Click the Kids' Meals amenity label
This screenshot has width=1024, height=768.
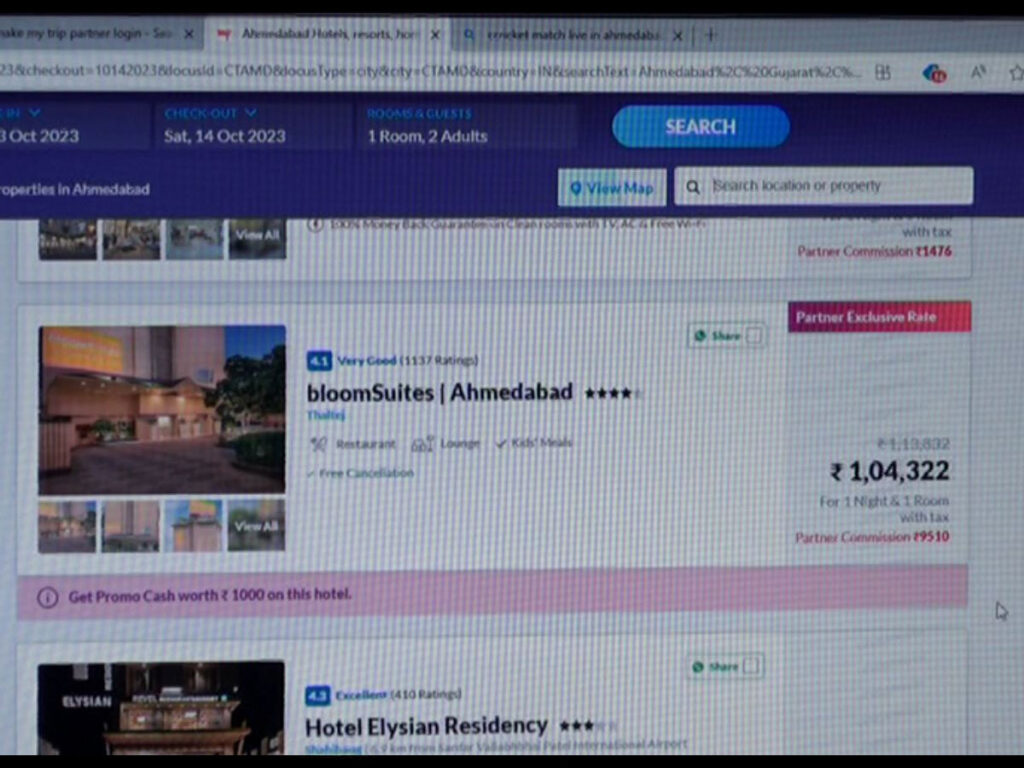click(541, 443)
